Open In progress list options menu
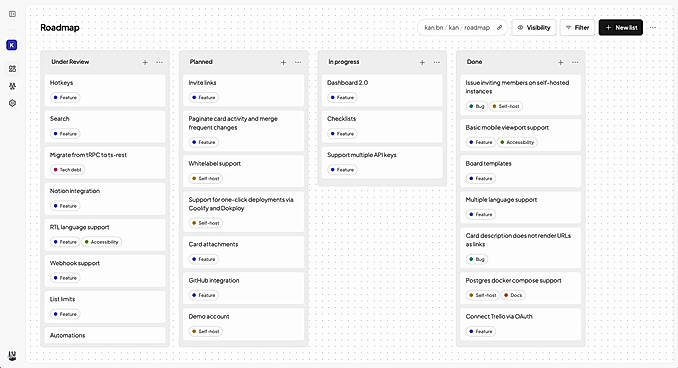Screen dimensions: 678x368 (437, 62)
